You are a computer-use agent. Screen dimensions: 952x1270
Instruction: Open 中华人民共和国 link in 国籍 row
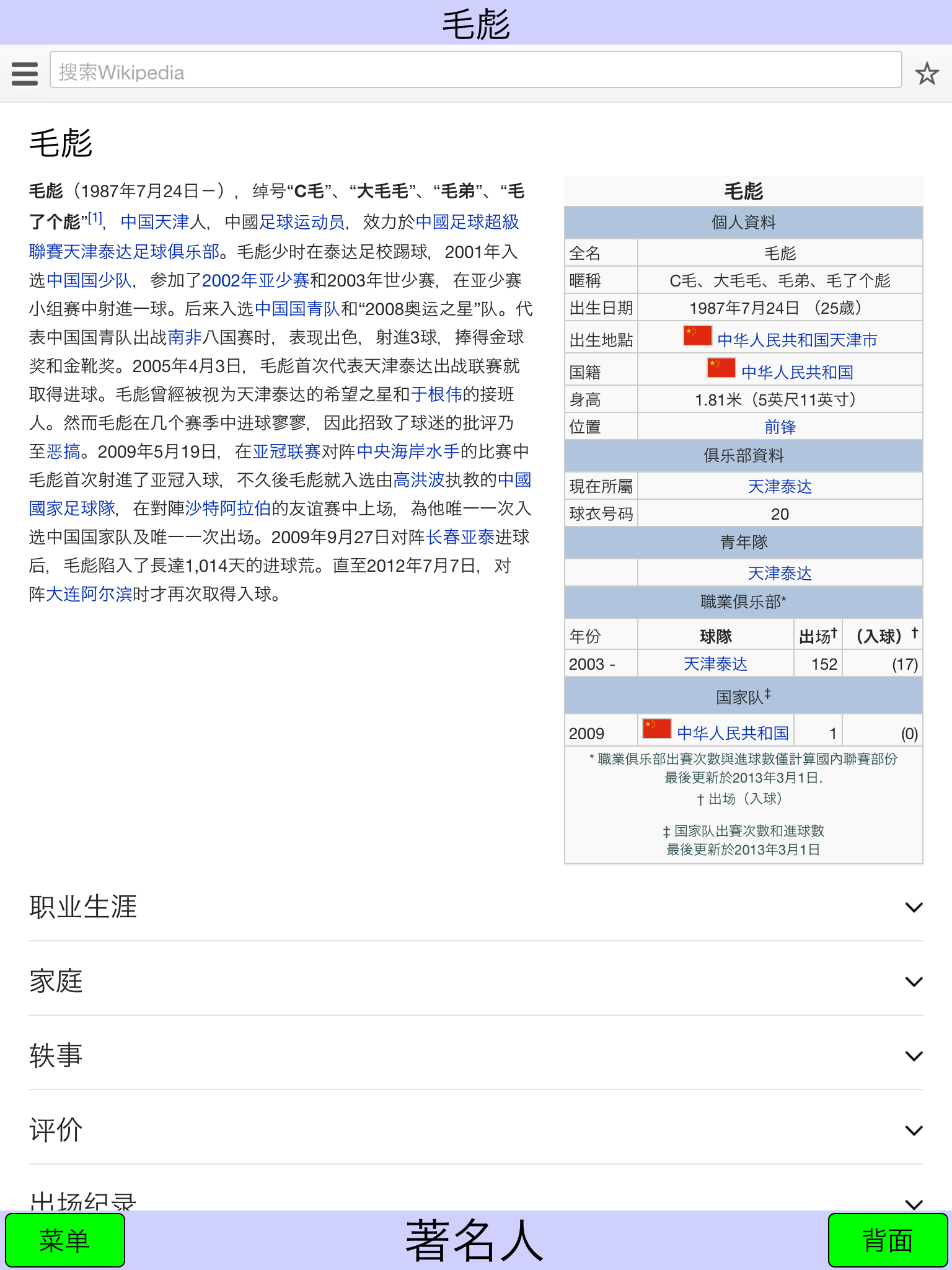click(797, 372)
